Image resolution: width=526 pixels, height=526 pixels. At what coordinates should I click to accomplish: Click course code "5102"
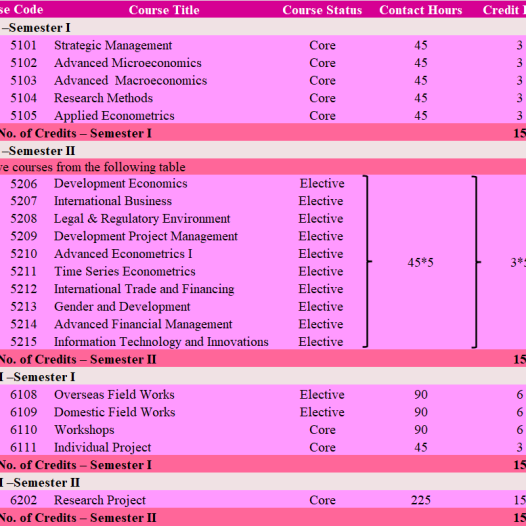23,63
